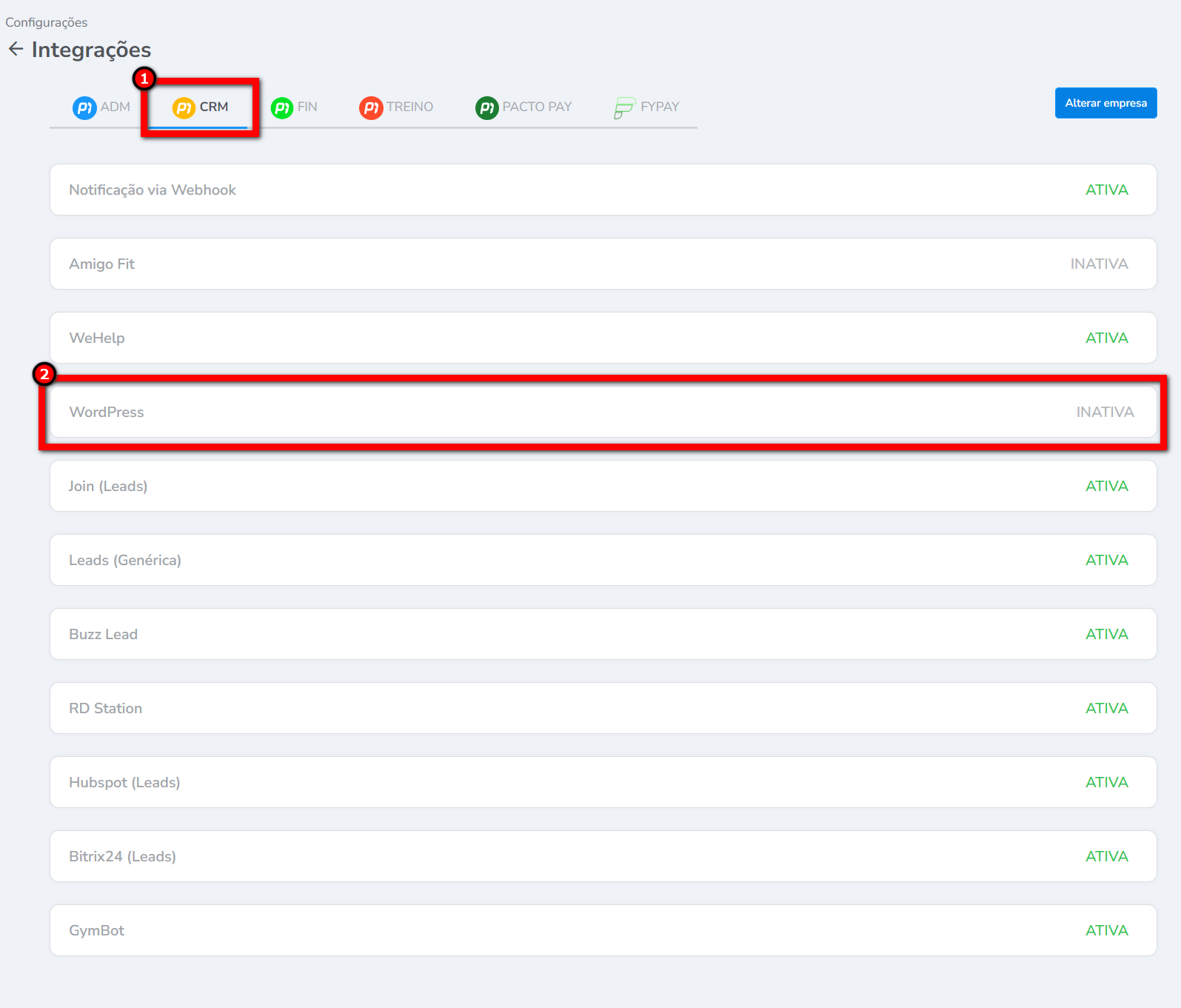Open the Amigo Fit integration row
This screenshot has height=1008, width=1181.
pyautogui.click(x=102, y=264)
